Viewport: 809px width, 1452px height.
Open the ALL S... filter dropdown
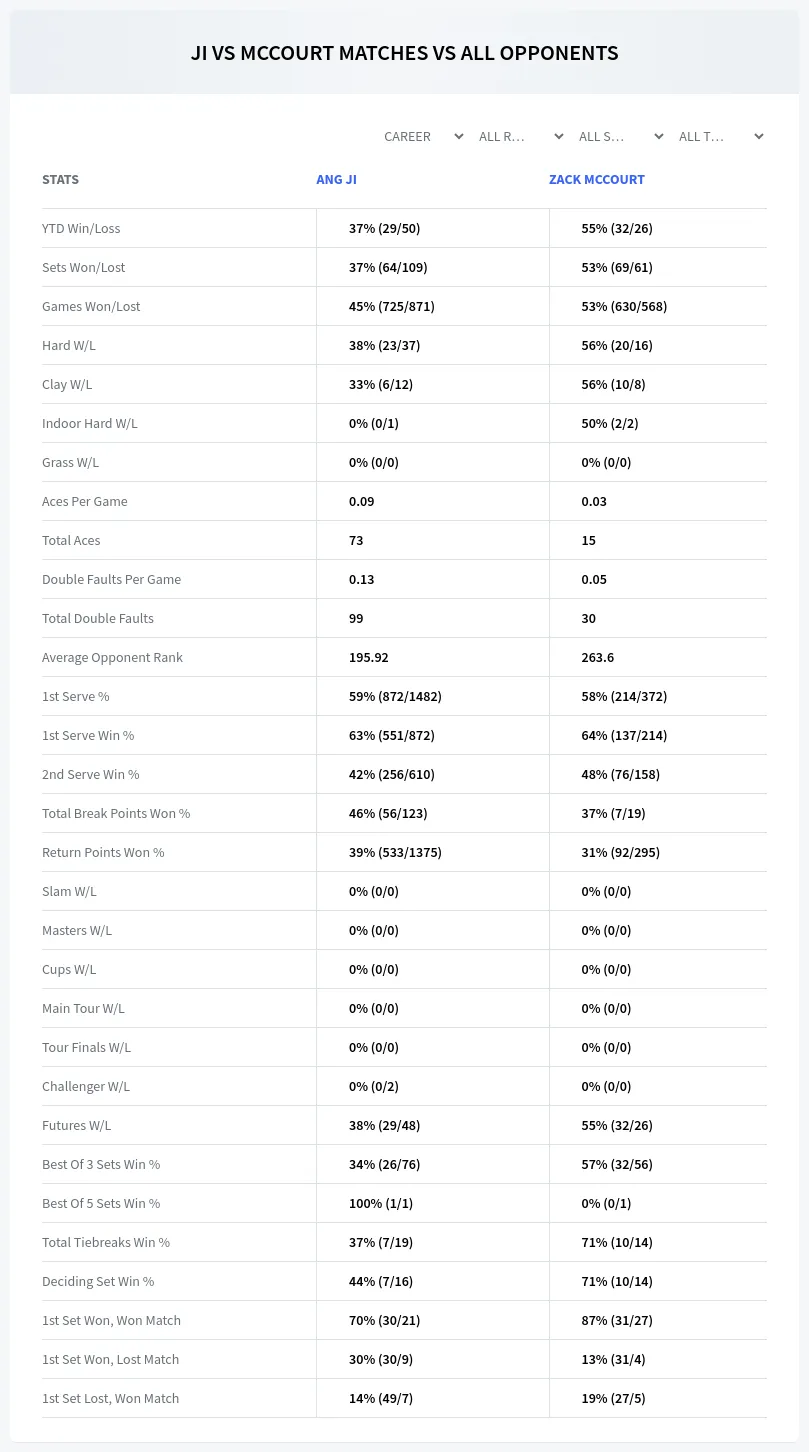click(620, 136)
